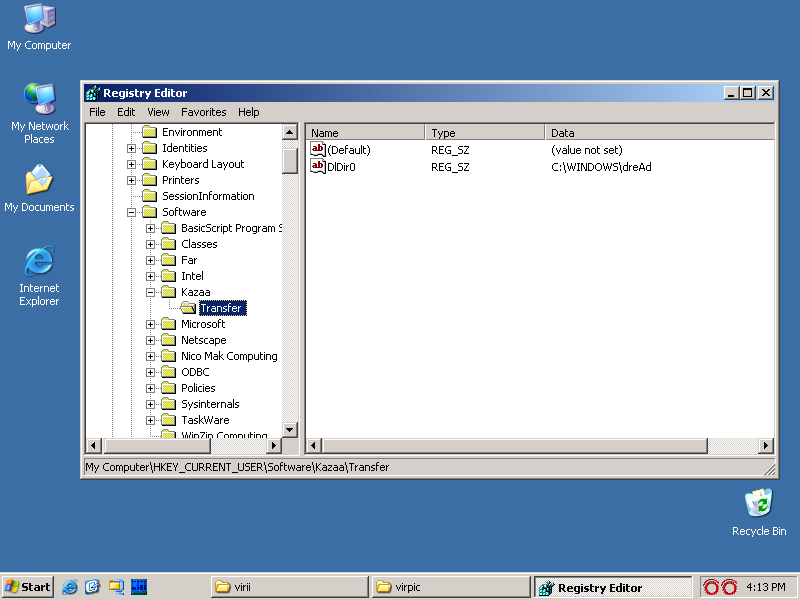Click the values pane scroll-right arrow
The width and height of the screenshot is (800, 600).
[x=765, y=445]
